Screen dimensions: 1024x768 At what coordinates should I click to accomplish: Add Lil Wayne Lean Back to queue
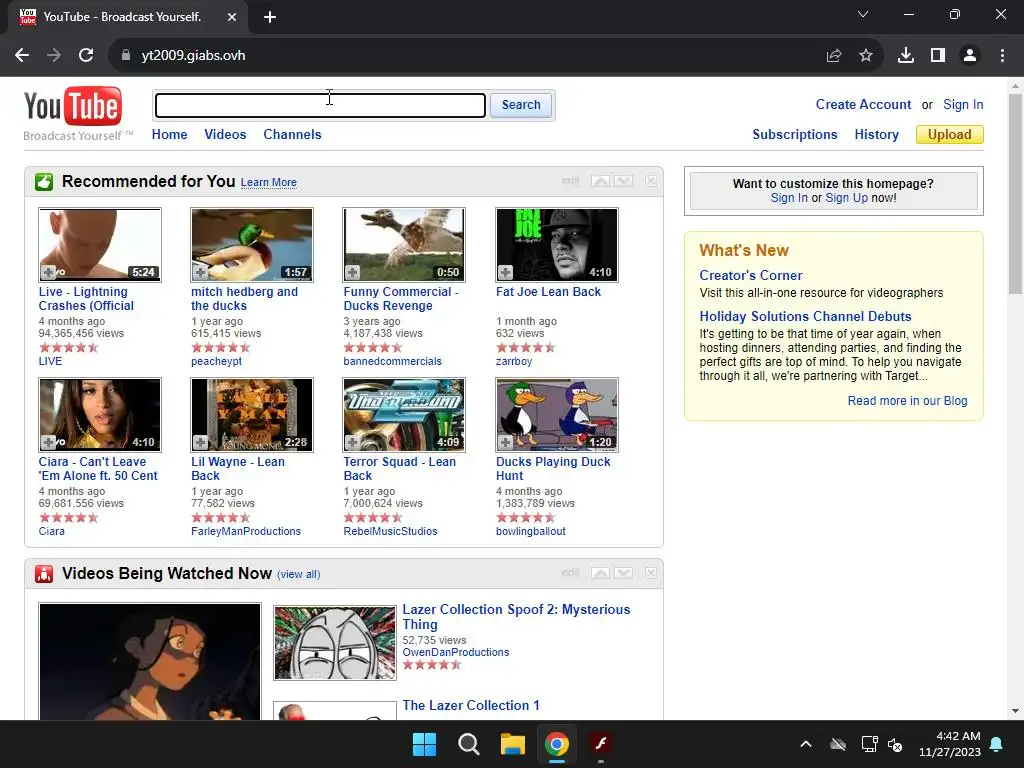click(200, 442)
